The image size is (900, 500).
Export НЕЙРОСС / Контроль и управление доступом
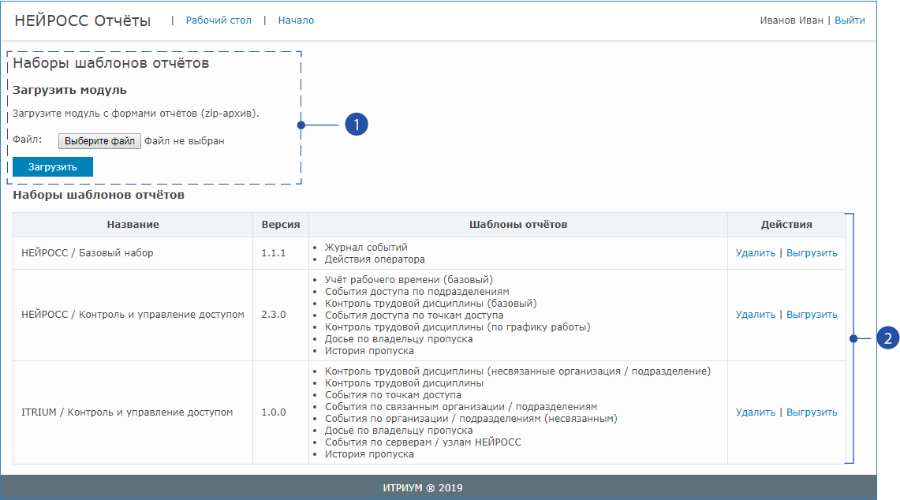coord(812,315)
